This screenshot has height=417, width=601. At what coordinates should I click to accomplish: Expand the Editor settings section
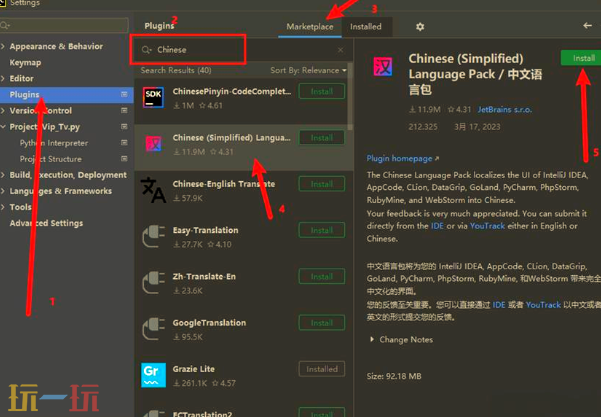(3, 79)
